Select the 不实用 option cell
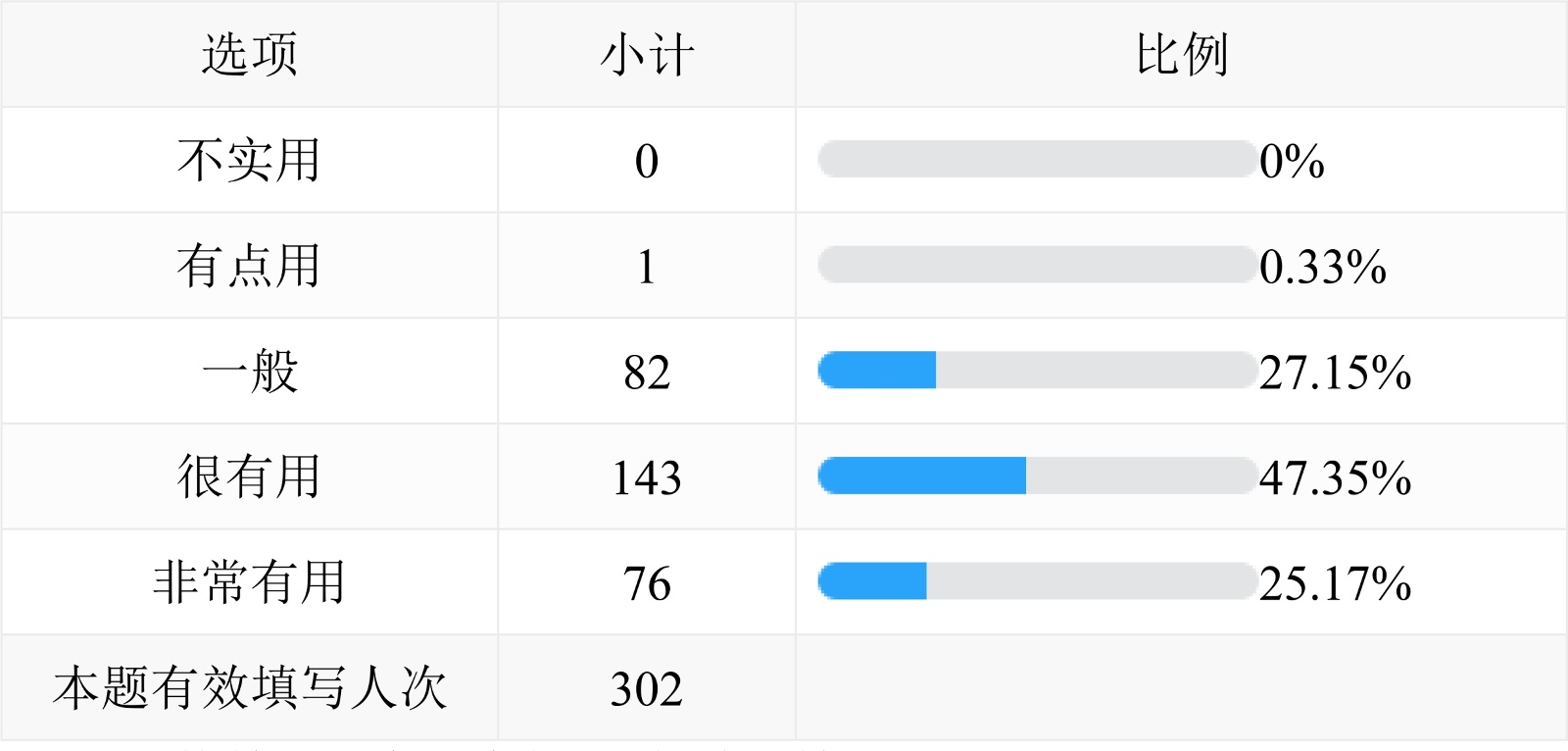The height and width of the screenshot is (751, 1568). click(249, 161)
